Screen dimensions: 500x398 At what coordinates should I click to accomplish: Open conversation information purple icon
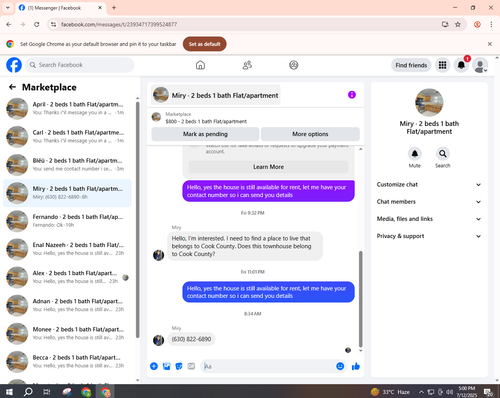click(x=352, y=95)
